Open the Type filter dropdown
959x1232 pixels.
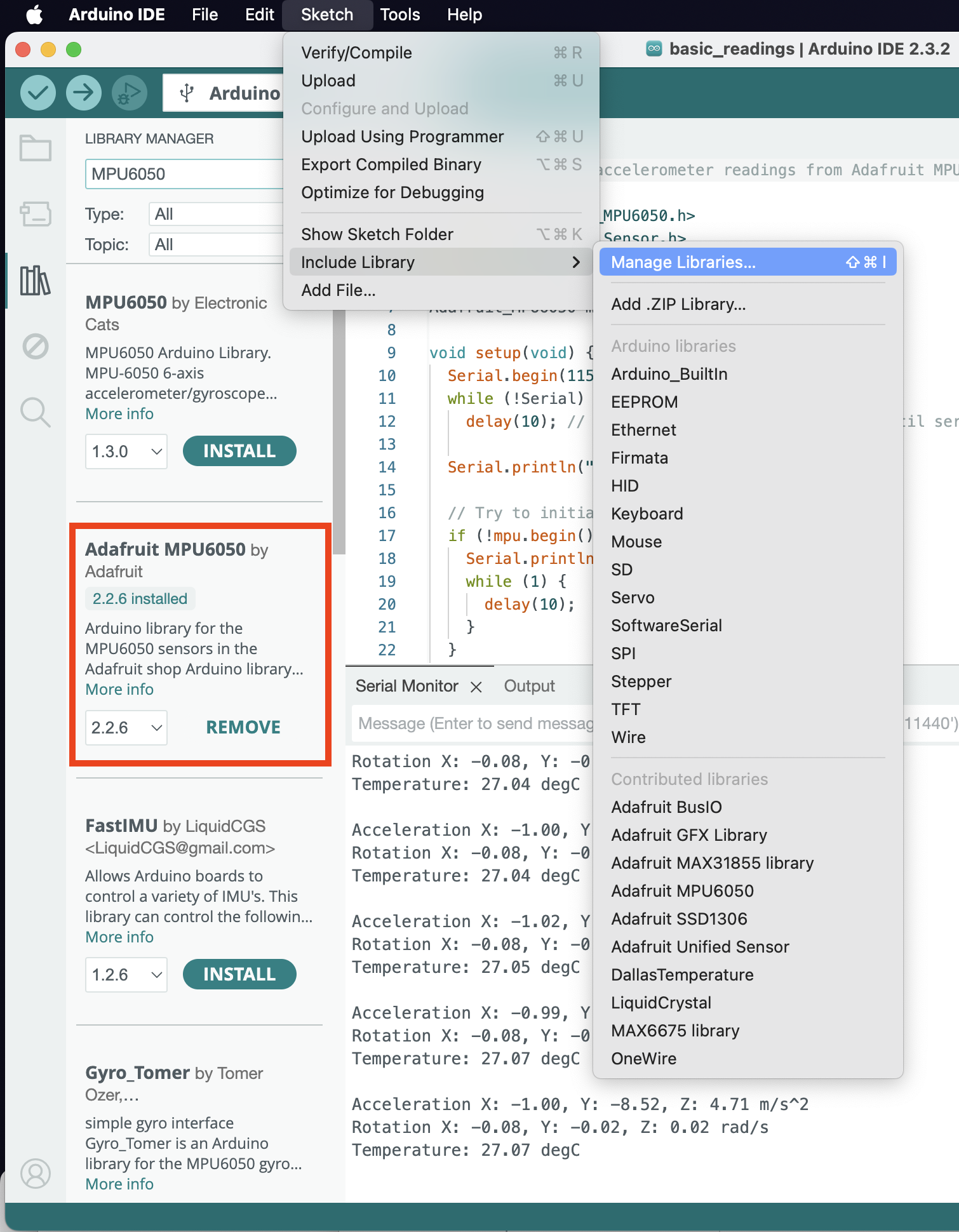[216, 214]
